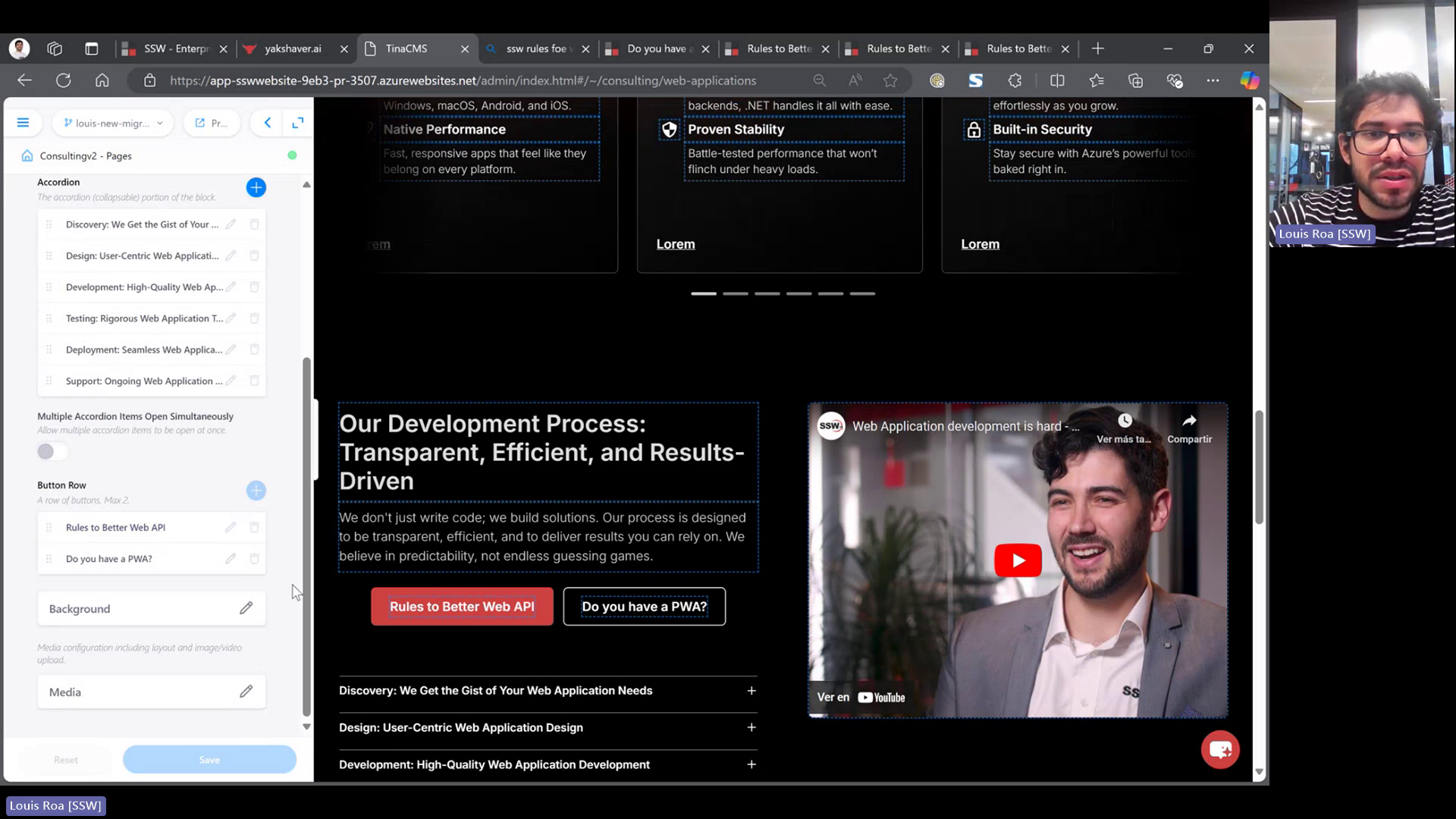The image size is (1456, 819).
Task: Delete the Support accordion item
Action: click(254, 381)
